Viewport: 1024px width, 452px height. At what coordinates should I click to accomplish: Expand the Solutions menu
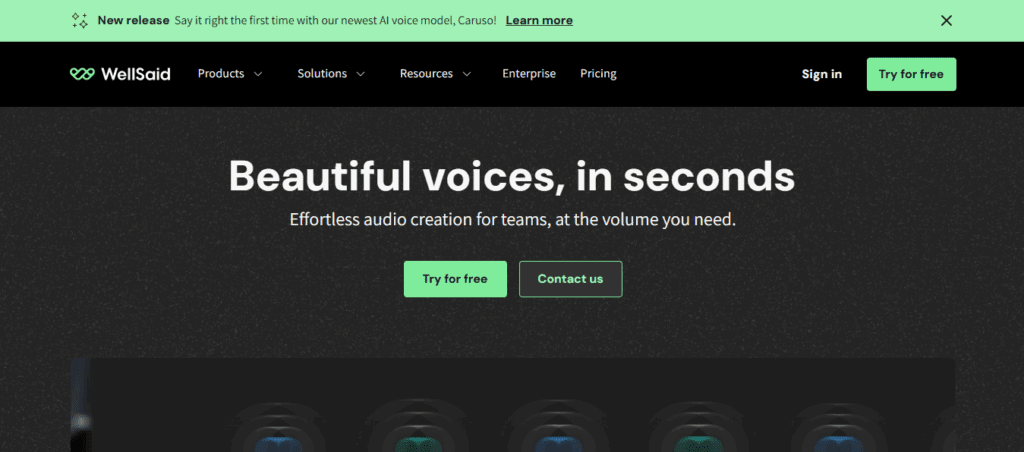331,74
